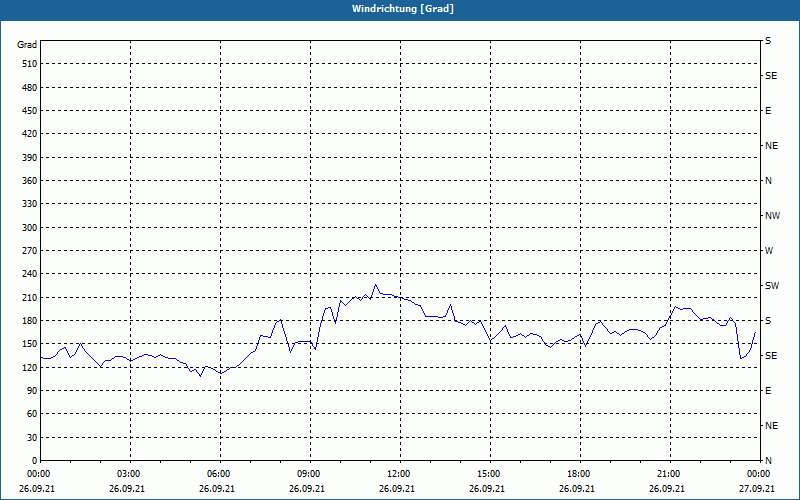The height and width of the screenshot is (500, 800).
Task: Select the 06:00 time label
Action: pos(220,474)
